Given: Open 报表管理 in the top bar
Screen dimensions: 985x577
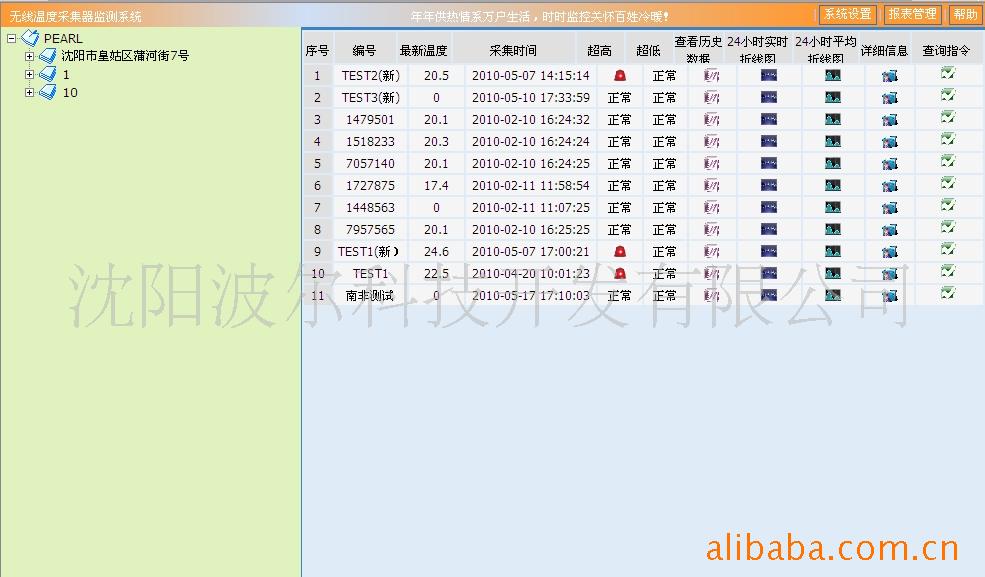Looking at the screenshot, I should 912,15.
